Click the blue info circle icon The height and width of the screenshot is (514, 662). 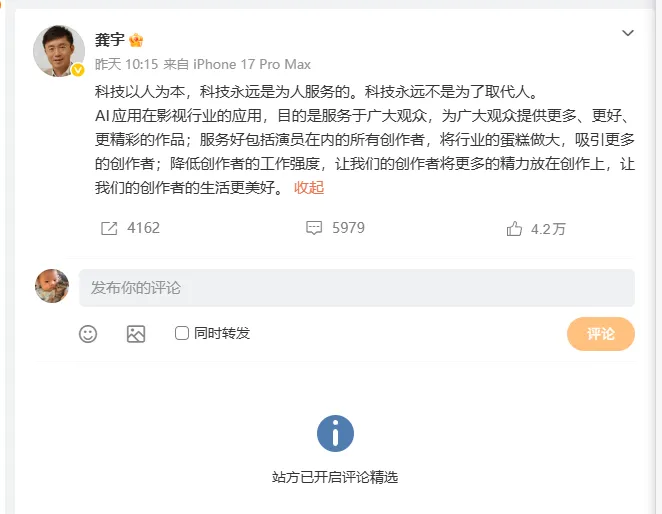335,433
